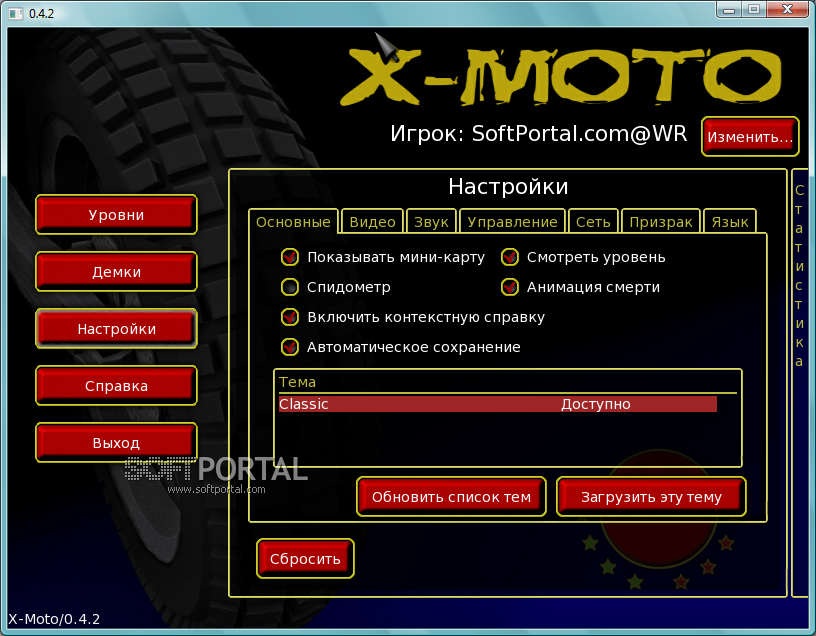This screenshot has height=636, width=816.
Task: Click the Сбросить button
Action: (x=305, y=558)
